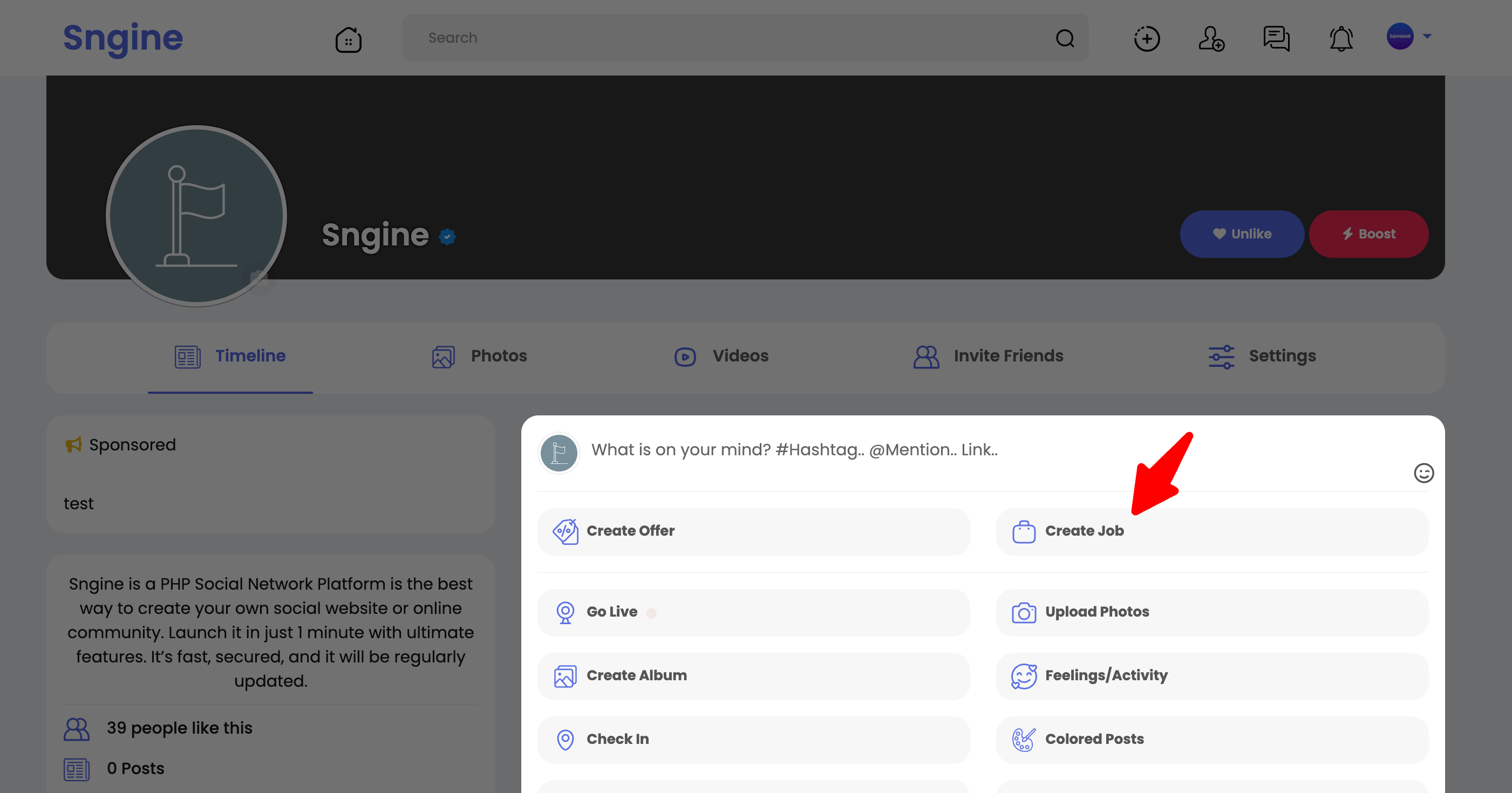1512x793 pixels.
Task: Click the Create Job button
Action: (x=1212, y=531)
